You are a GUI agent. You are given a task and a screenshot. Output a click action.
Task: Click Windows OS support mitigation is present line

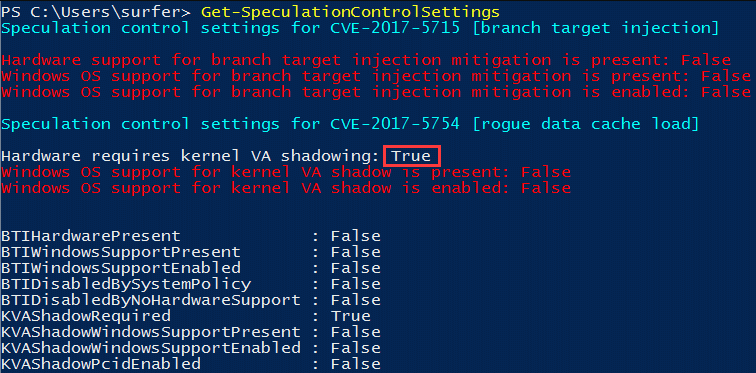[x=376, y=76]
